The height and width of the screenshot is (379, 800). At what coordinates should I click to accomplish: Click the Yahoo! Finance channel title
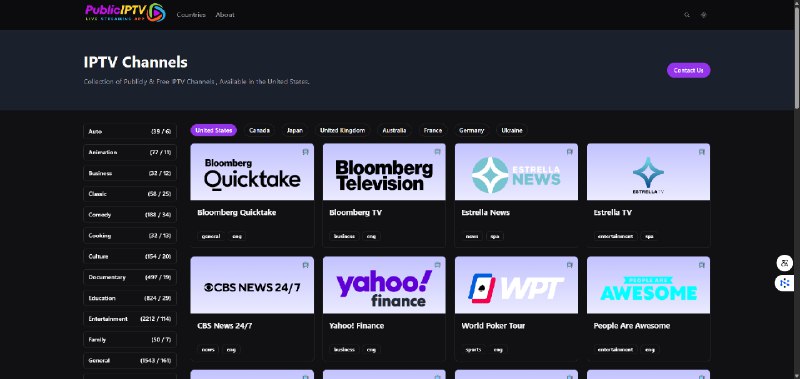pos(357,326)
